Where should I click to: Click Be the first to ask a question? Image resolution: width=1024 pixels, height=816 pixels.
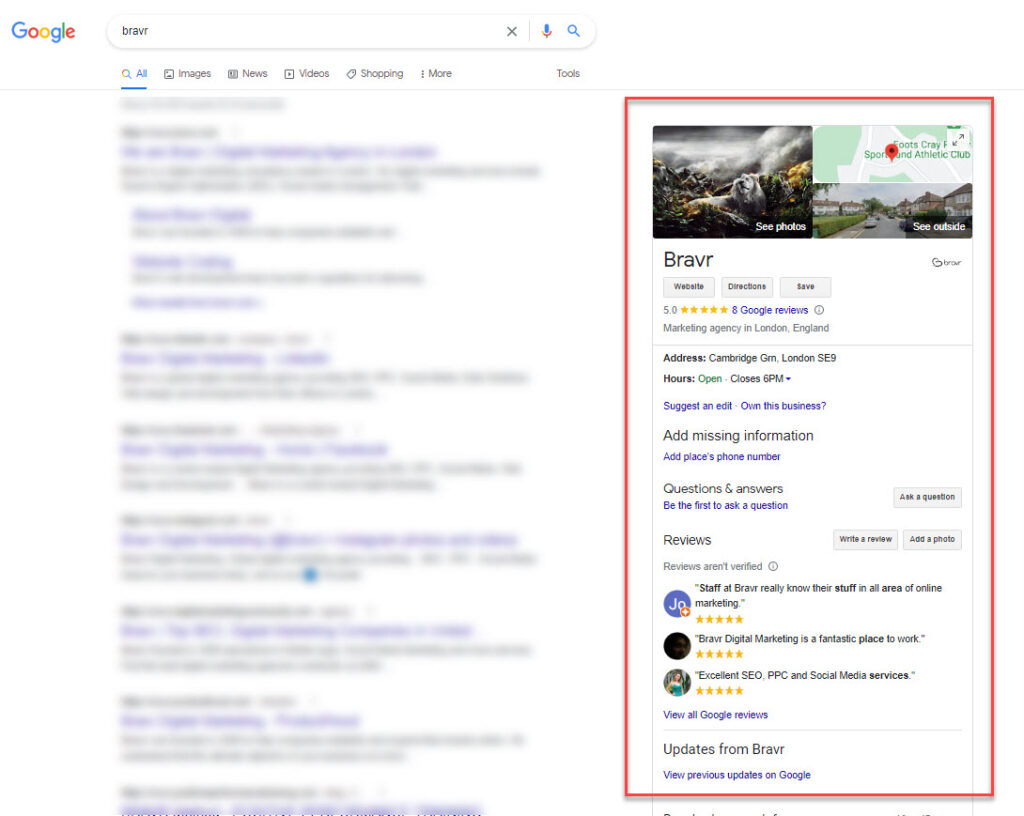(726, 505)
